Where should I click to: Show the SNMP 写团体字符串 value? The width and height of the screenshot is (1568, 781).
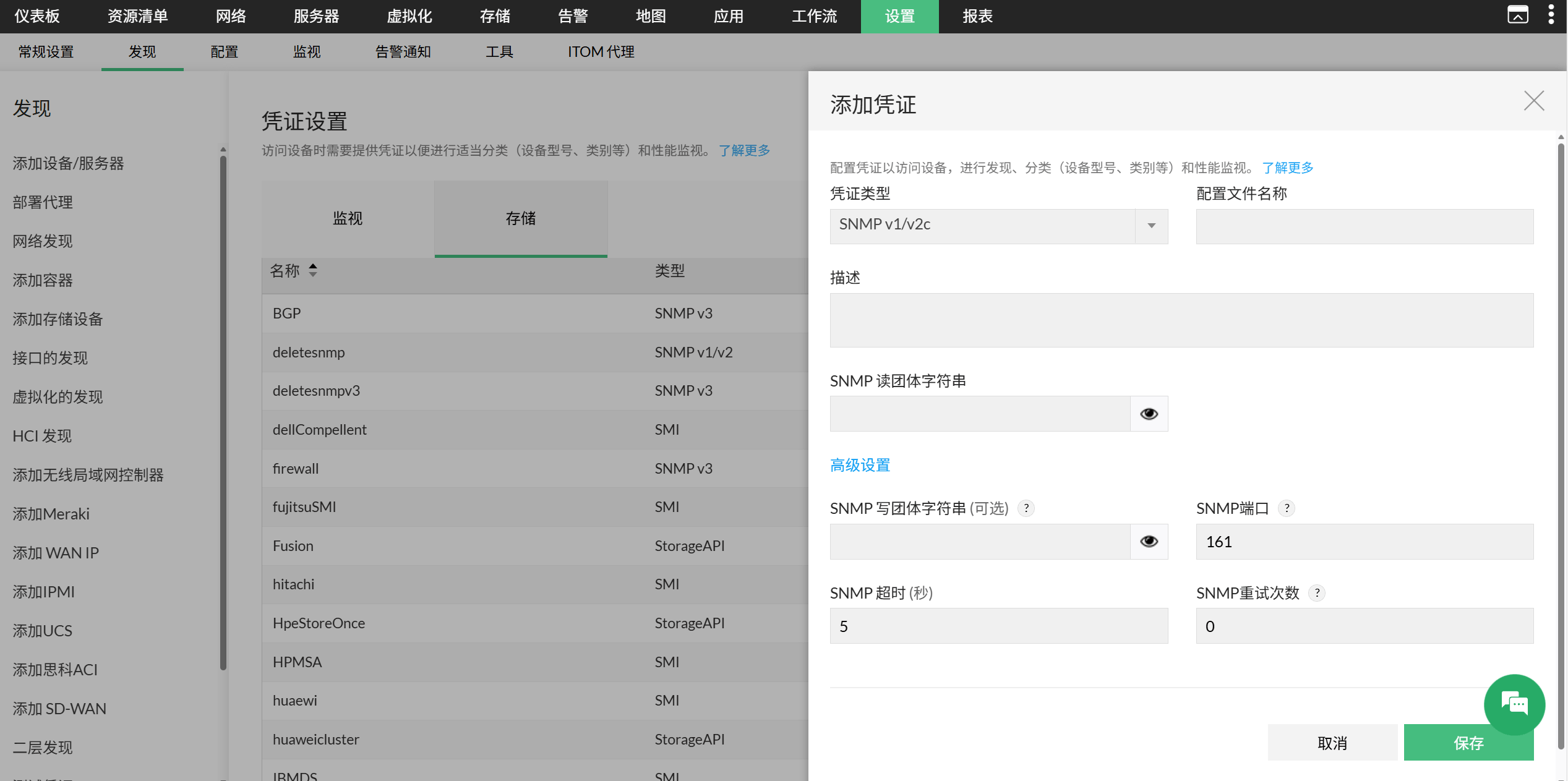point(1149,542)
